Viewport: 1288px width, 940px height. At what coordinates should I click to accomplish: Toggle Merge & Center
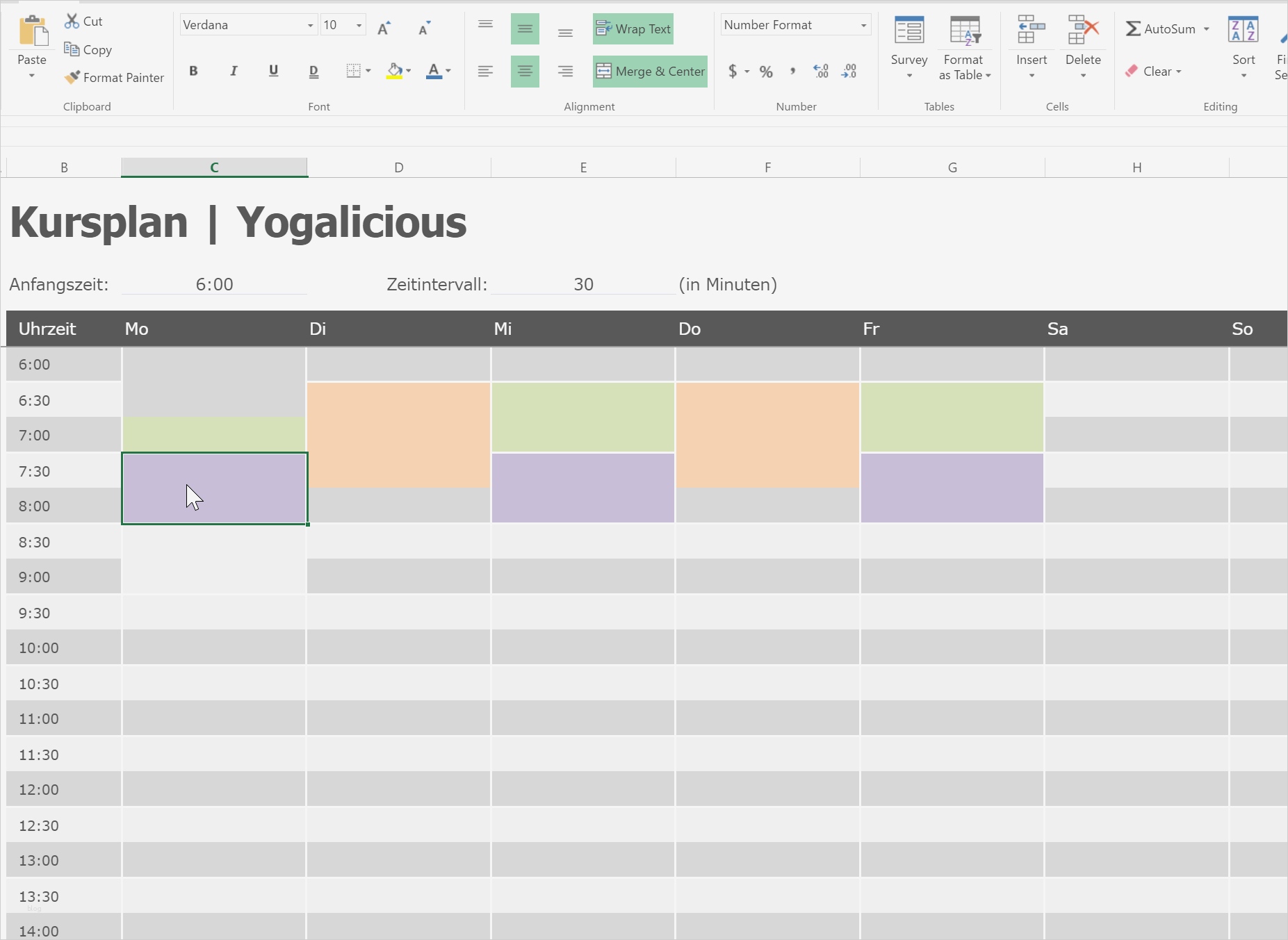[650, 71]
